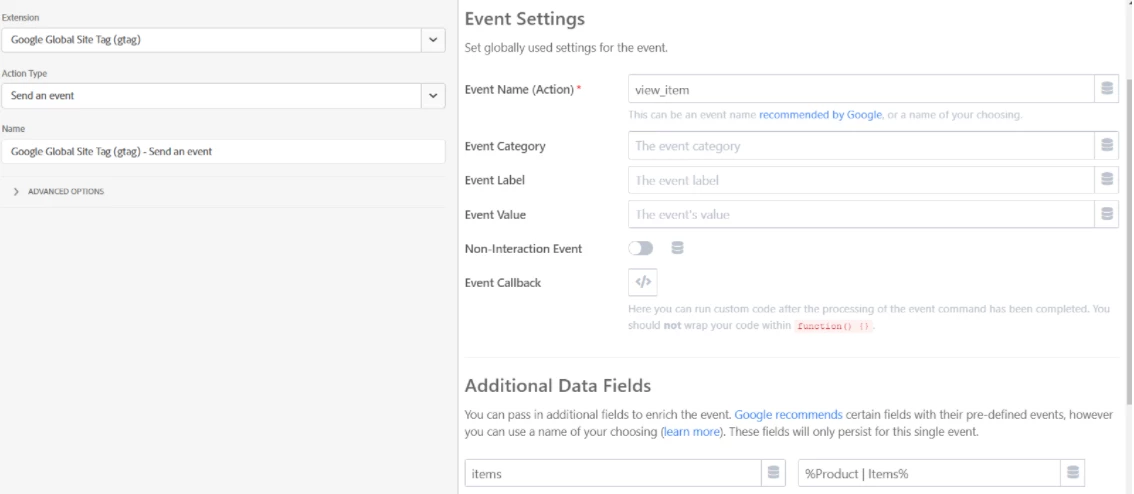Click into the Event Label field
Screen dimensions: 1134x494
coord(860,180)
